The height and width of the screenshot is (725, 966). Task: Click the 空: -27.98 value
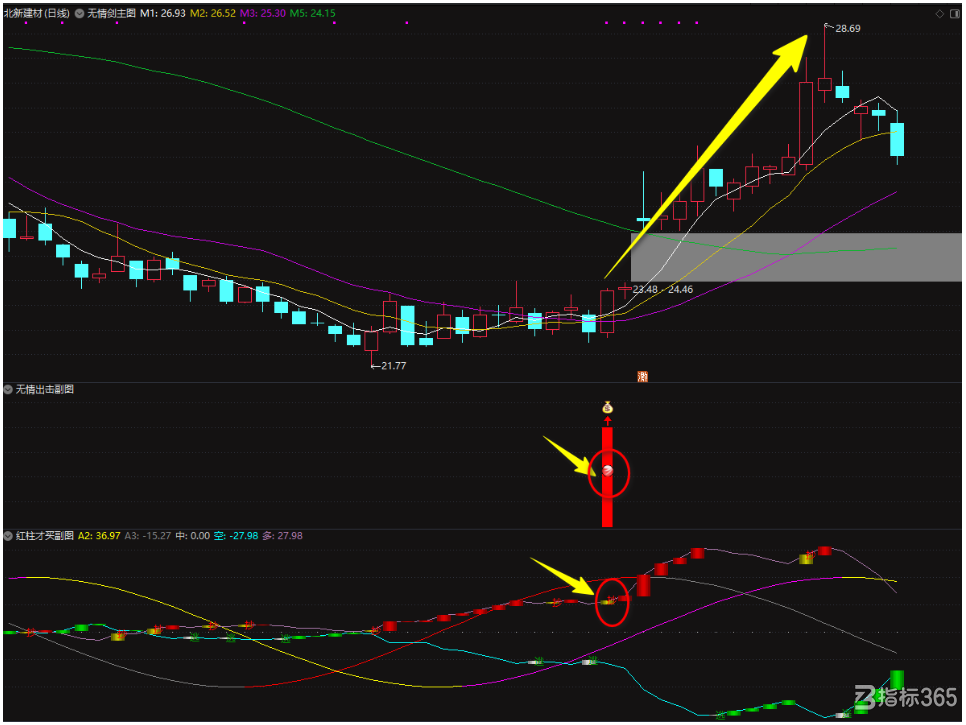click(x=236, y=536)
